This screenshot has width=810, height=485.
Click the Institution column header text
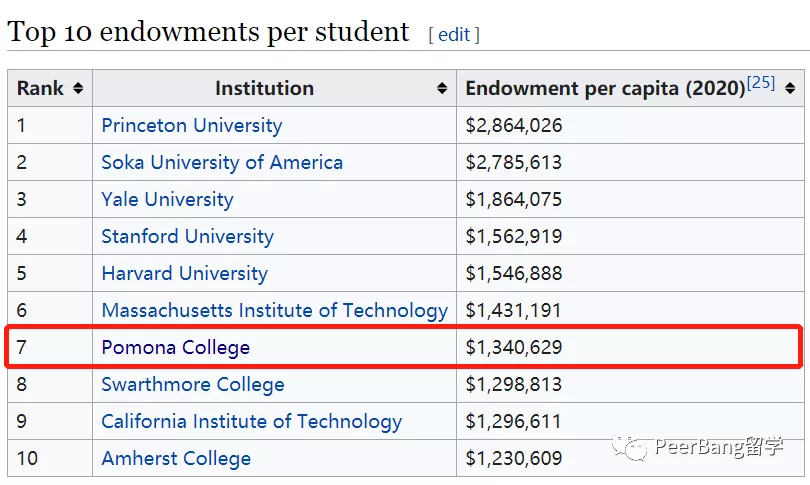264,89
